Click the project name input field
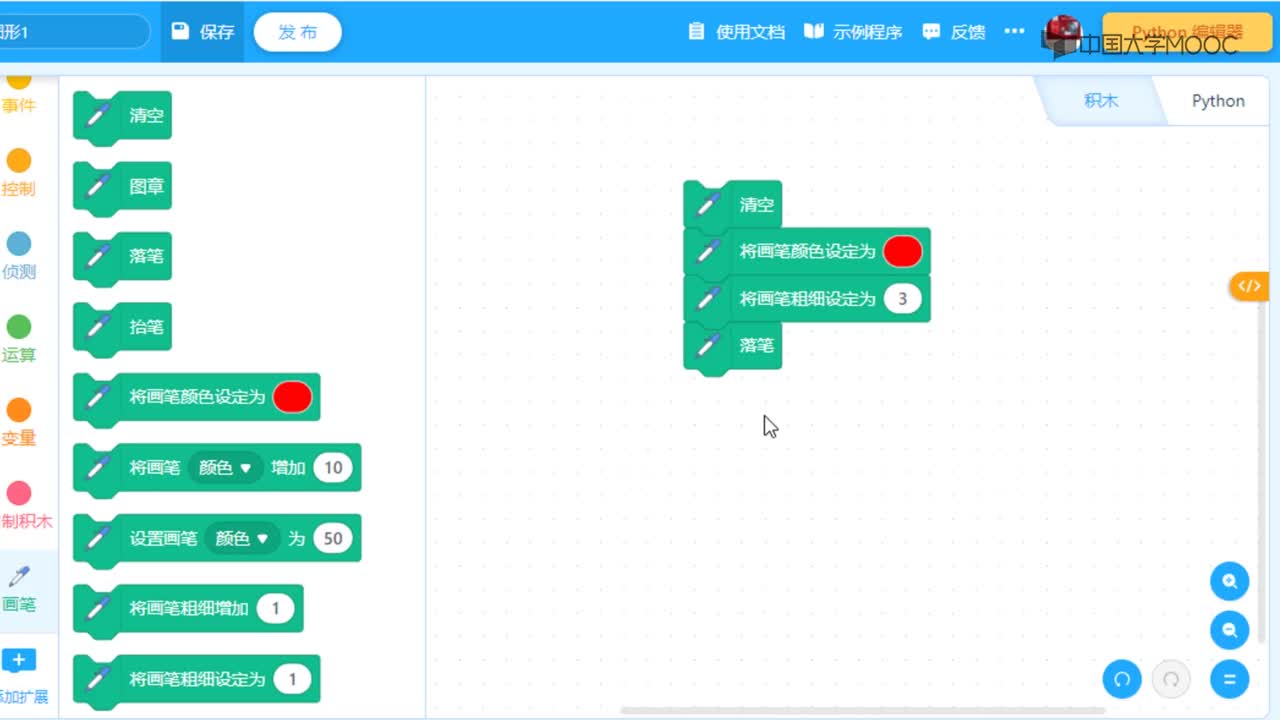 pyautogui.click(x=75, y=32)
